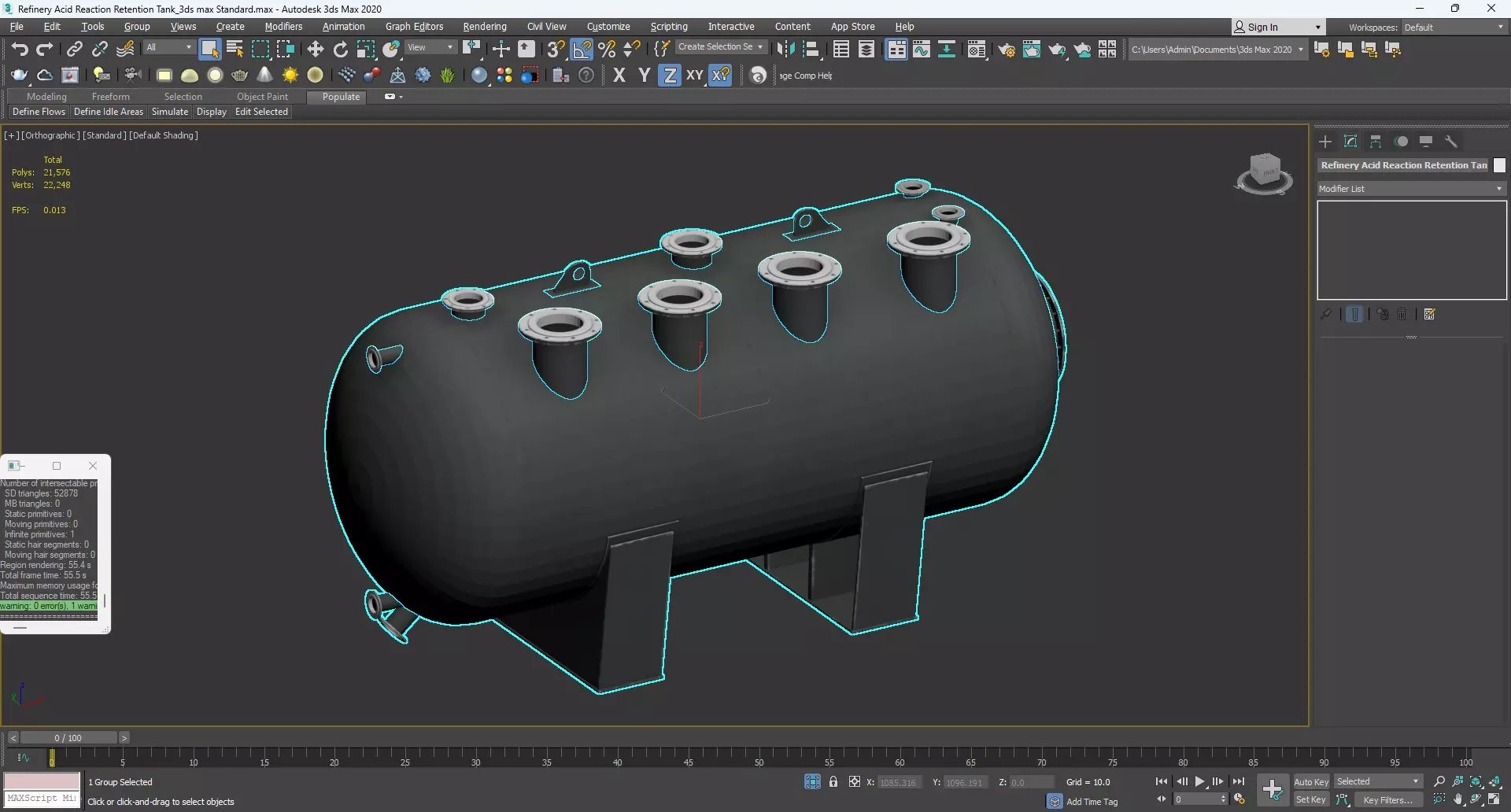Open the Rendering menu
Screen dimensions: 1511x812
coord(485,27)
